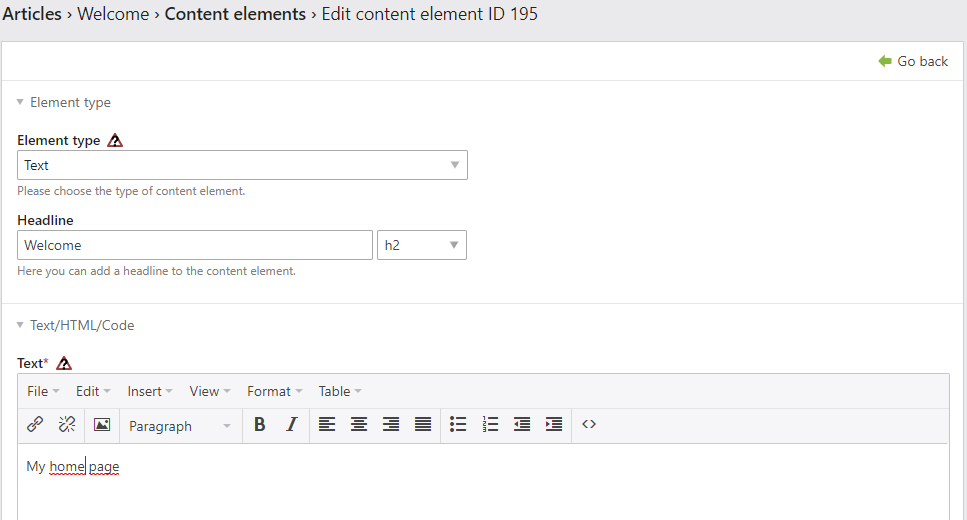Screen dimensions: 967x520
Task: Click warning icon next to Text label
Action: tap(64, 363)
